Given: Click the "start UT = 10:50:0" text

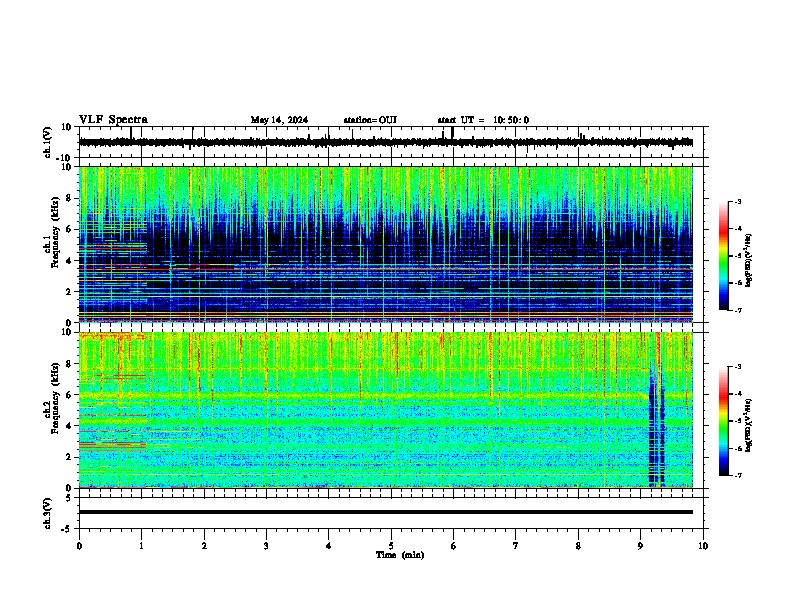Looking at the screenshot, I should pos(483,120).
